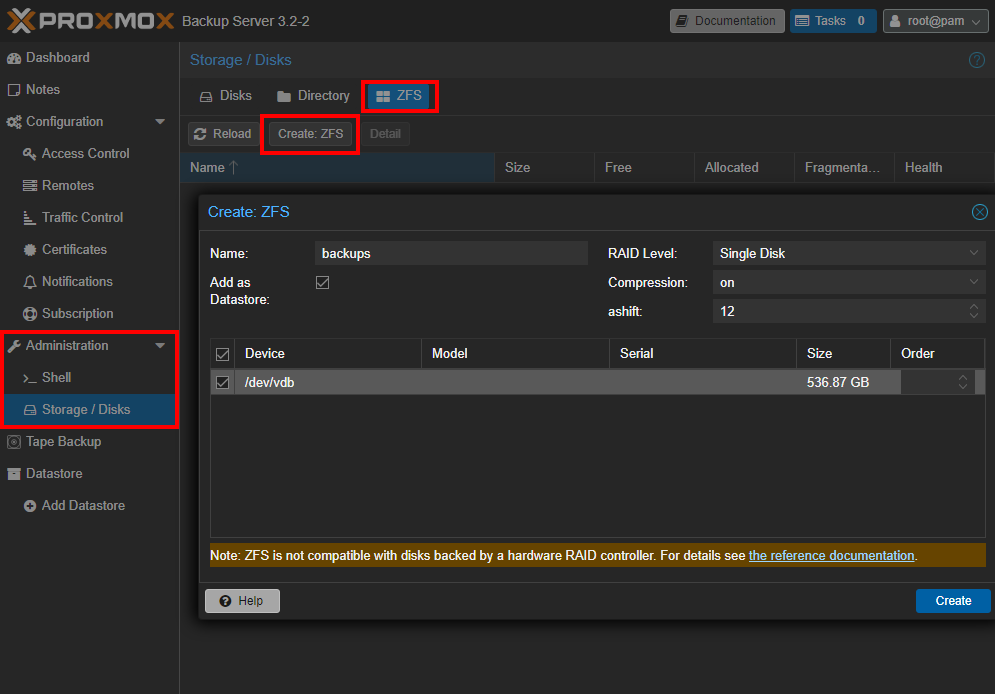The height and width of the screenshot is (694, 995).
Task: Sort by the Allocated column
Action: coord(744,167)
